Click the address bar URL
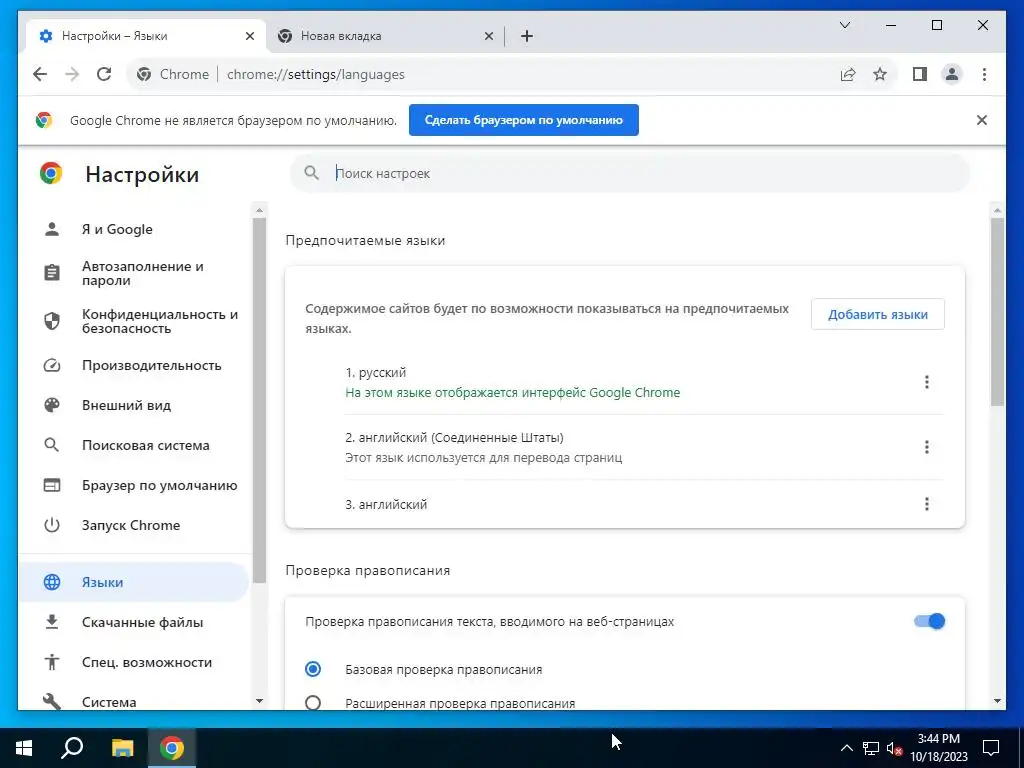Image resolution: width=1024 pixels, height=768 pixels. point(315,74)
